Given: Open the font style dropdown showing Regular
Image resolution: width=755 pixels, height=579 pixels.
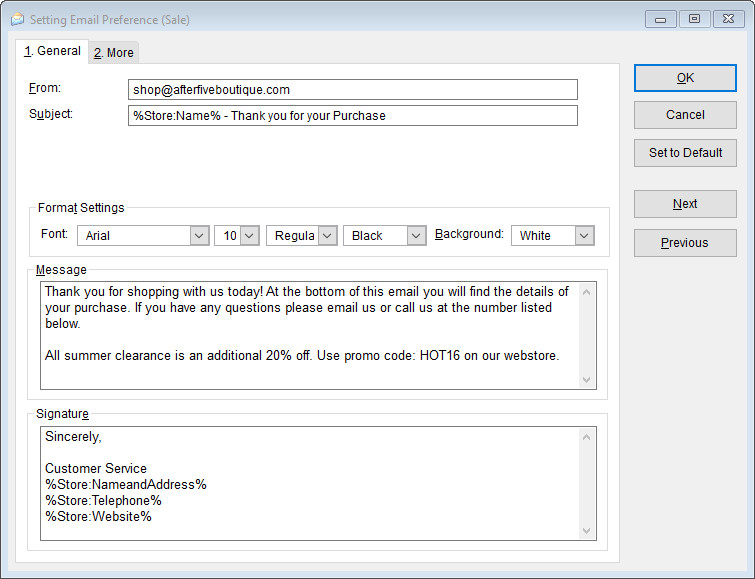Looking at the screenshot, I should click(x=301, y=236).
